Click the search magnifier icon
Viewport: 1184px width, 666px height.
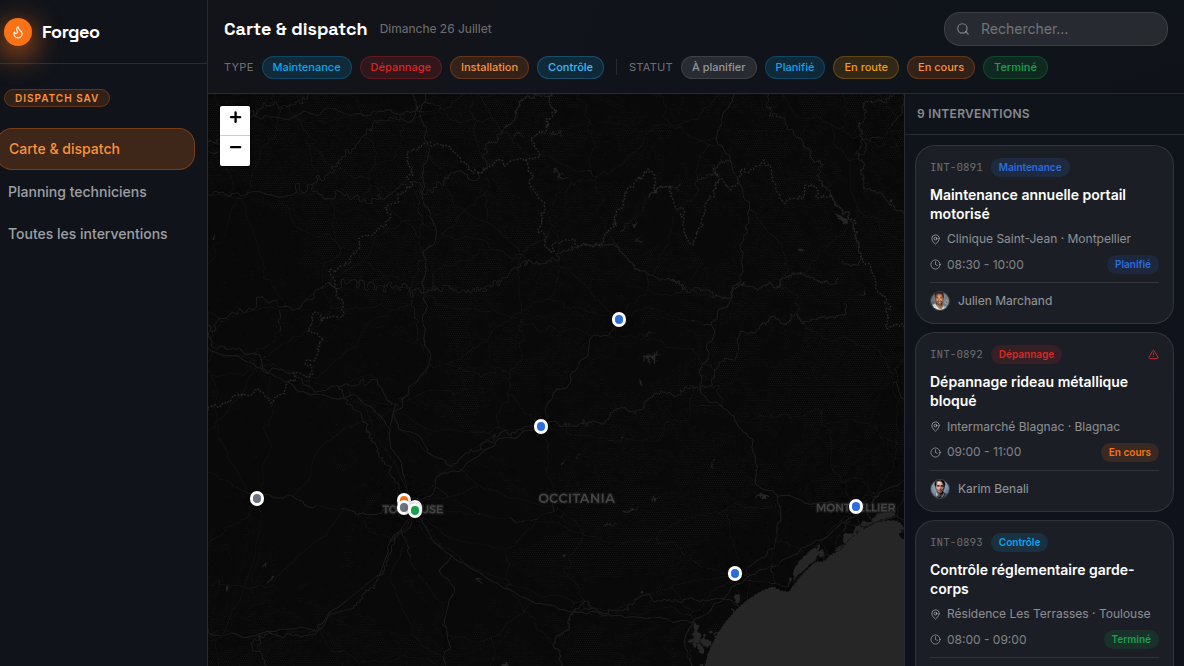pos(963,29)
